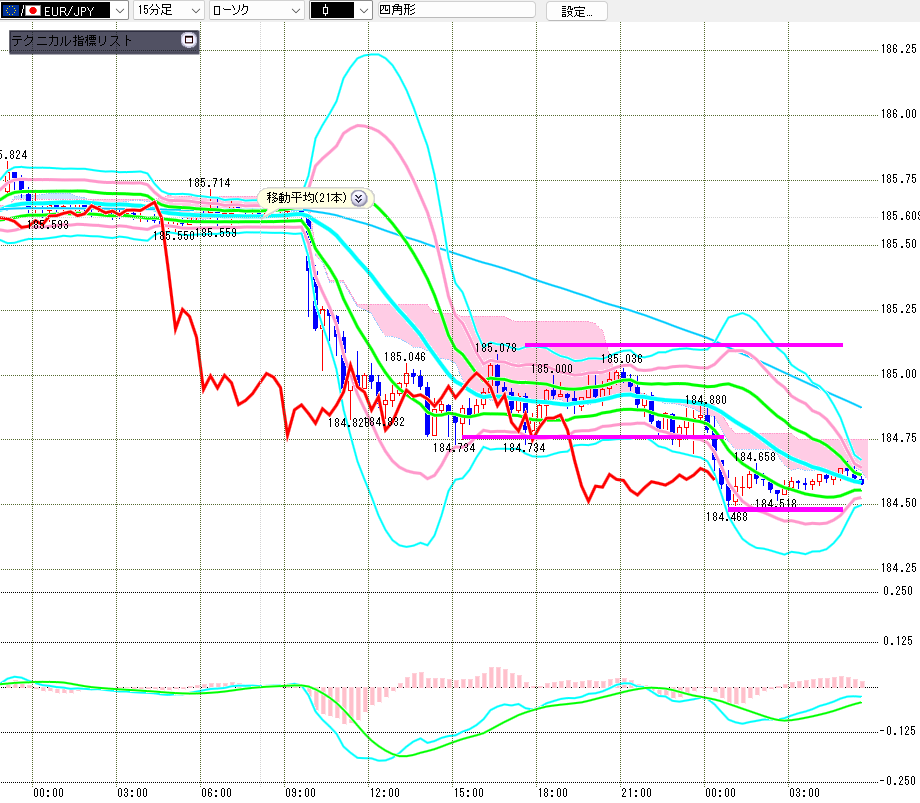Open the ローソク chart type dropdown
This screenshot has width=920, height=803.
[296, 11]
